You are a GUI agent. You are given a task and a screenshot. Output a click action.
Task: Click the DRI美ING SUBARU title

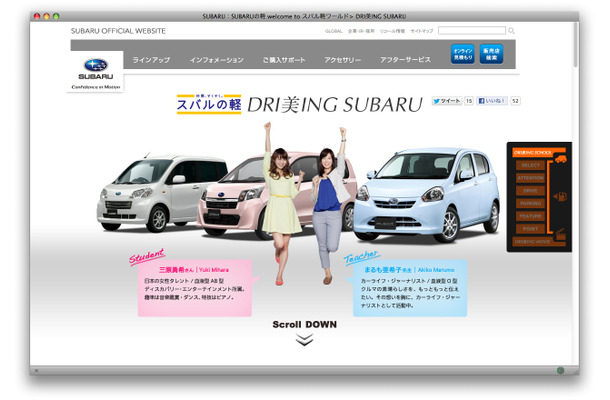(x=335, y=105)
